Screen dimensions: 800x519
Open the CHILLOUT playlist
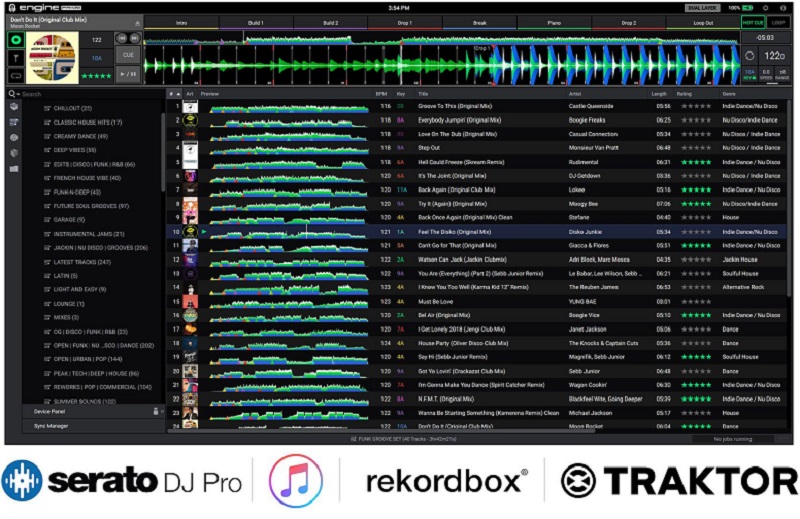click(x=73, y=108)
